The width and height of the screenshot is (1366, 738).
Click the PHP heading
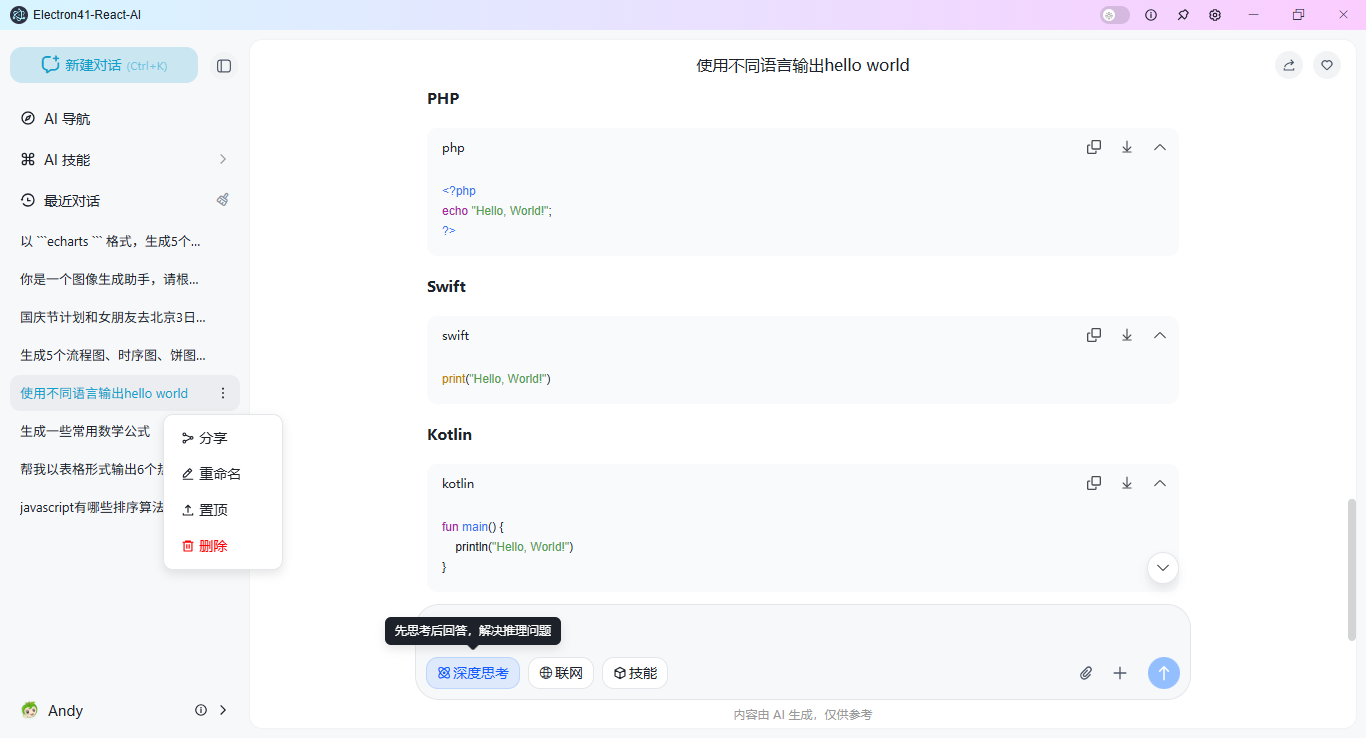click(x=443, y=98)
